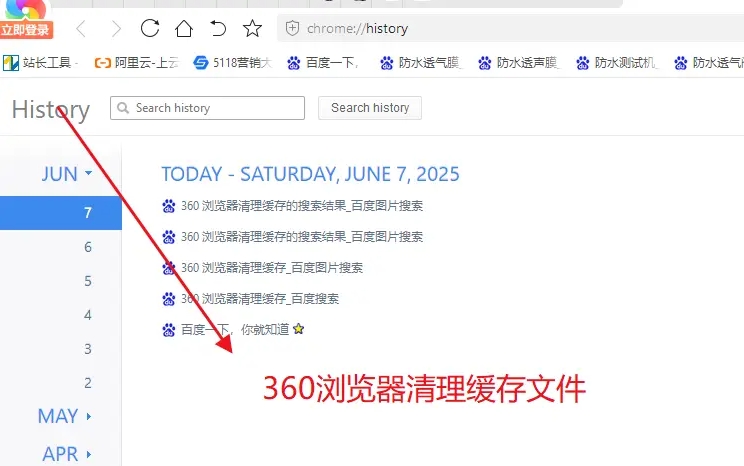
Task: Click the TODAY - SATURDAY, JUNE 7, 2025 heading
Action: click(x=310, y=174)
